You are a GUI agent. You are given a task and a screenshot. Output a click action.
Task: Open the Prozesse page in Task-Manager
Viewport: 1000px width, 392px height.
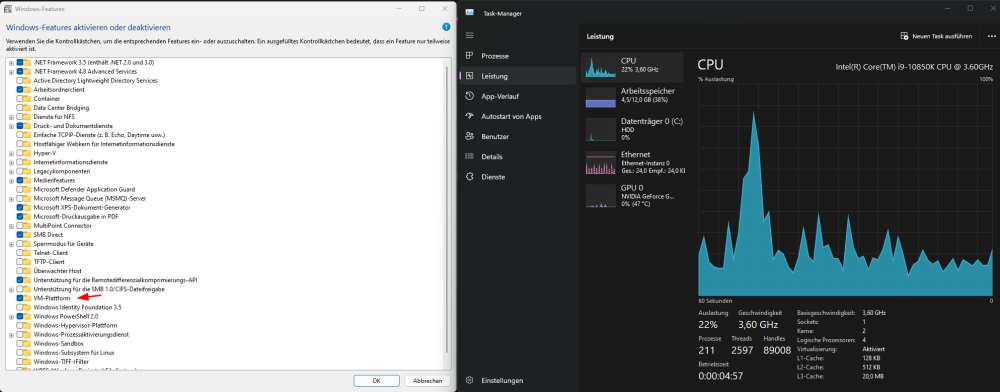tap(517, 56)
